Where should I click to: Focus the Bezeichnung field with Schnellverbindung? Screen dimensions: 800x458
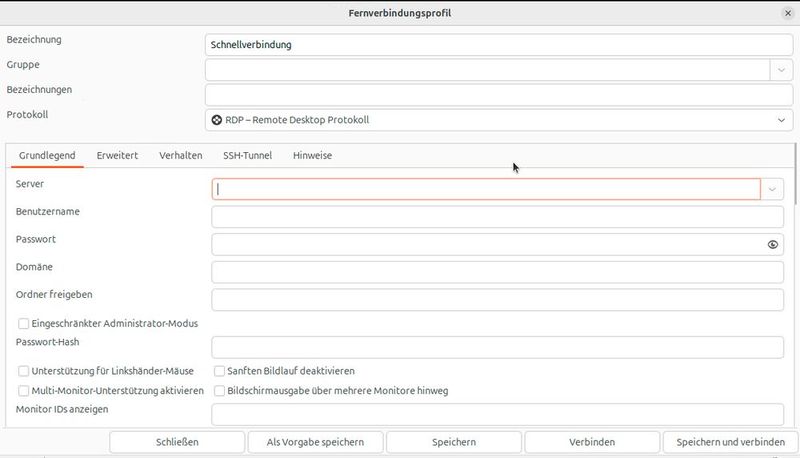click(x=499, y=45)
